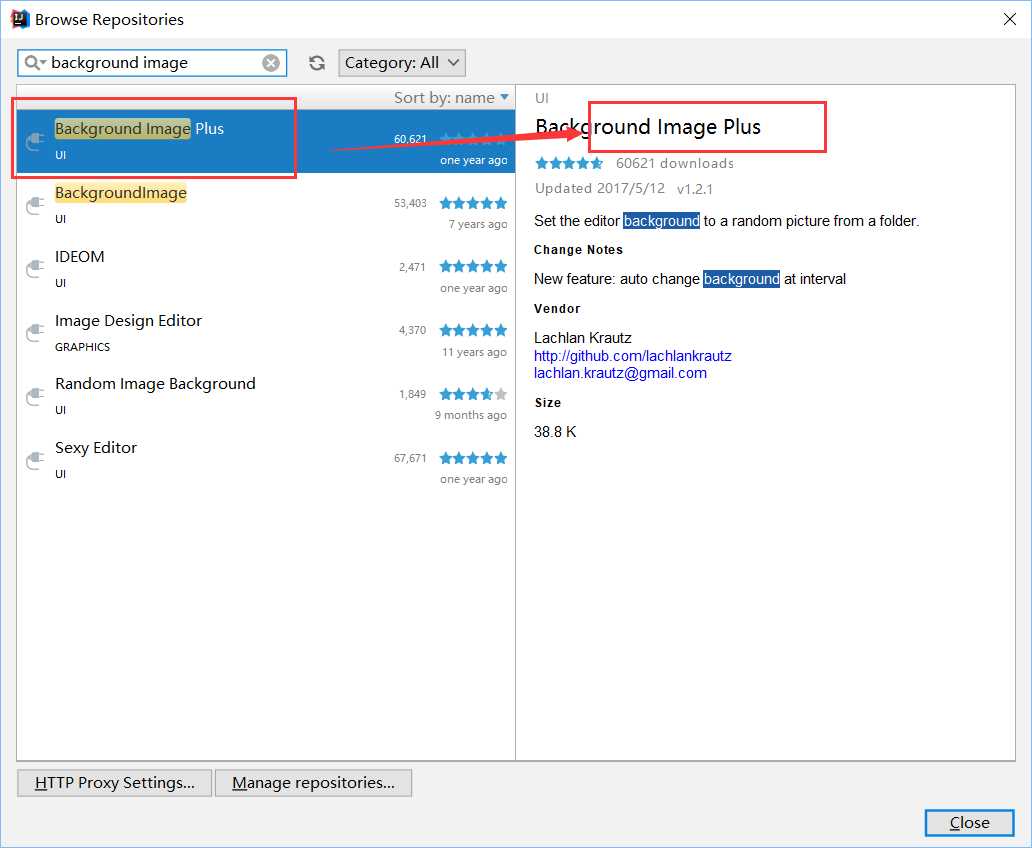Click the Updated 2017/5/12 text
This screenshot has width=1032, height=848.
click(600, 188)
